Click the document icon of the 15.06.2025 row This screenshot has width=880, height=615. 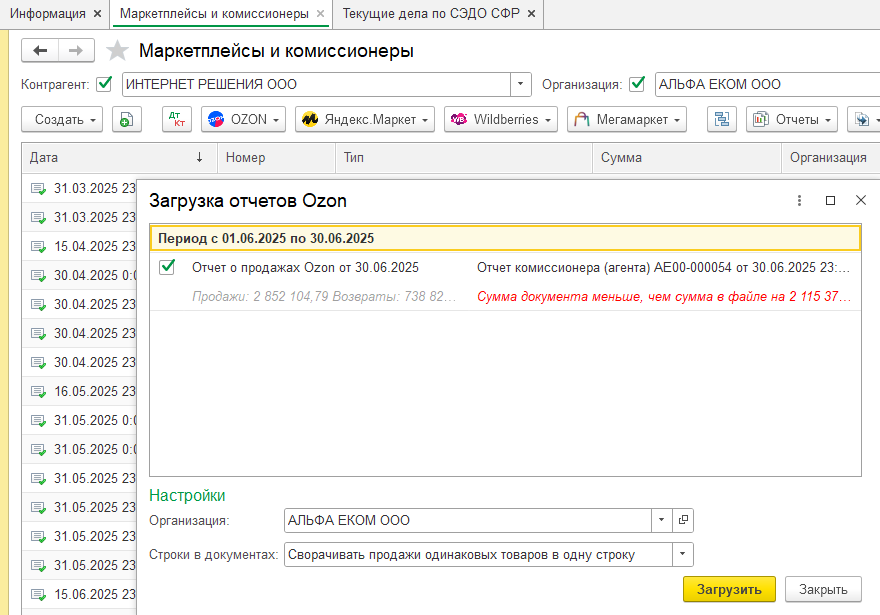[38, 594]
